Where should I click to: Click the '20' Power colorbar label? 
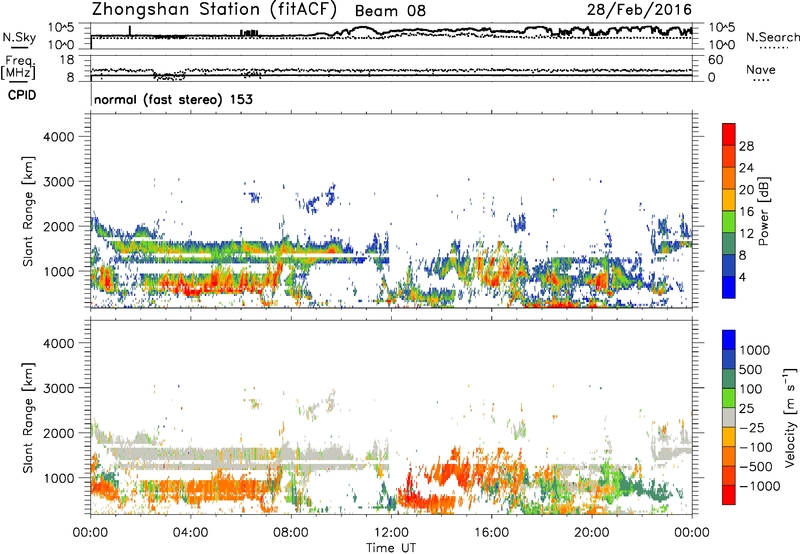tap(746, 190)
